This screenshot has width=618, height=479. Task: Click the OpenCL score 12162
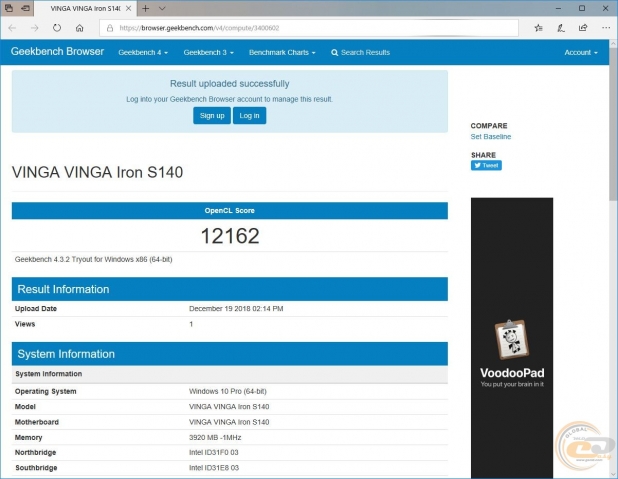click(230, 236)
